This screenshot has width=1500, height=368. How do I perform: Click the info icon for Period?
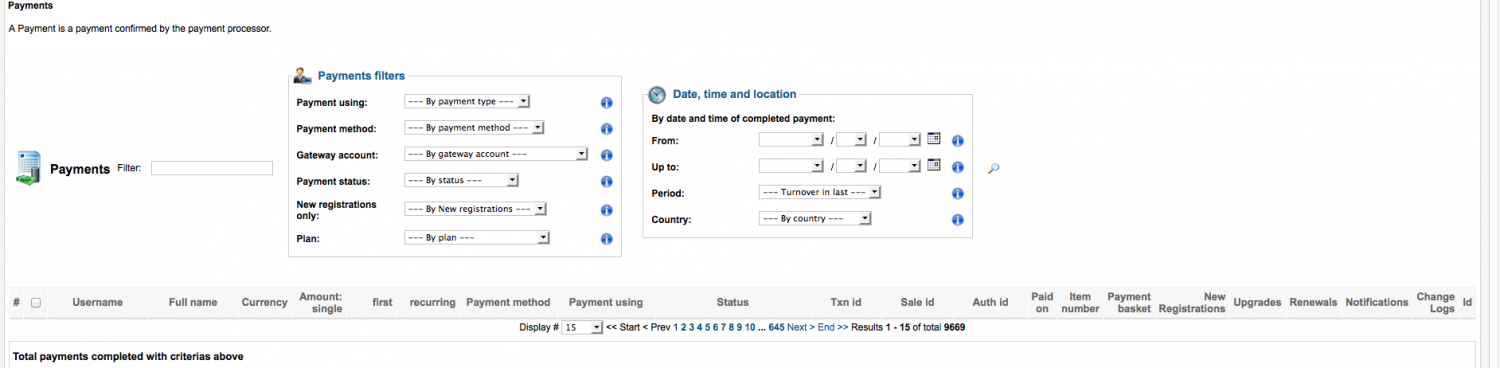click(x=957, y=194)
